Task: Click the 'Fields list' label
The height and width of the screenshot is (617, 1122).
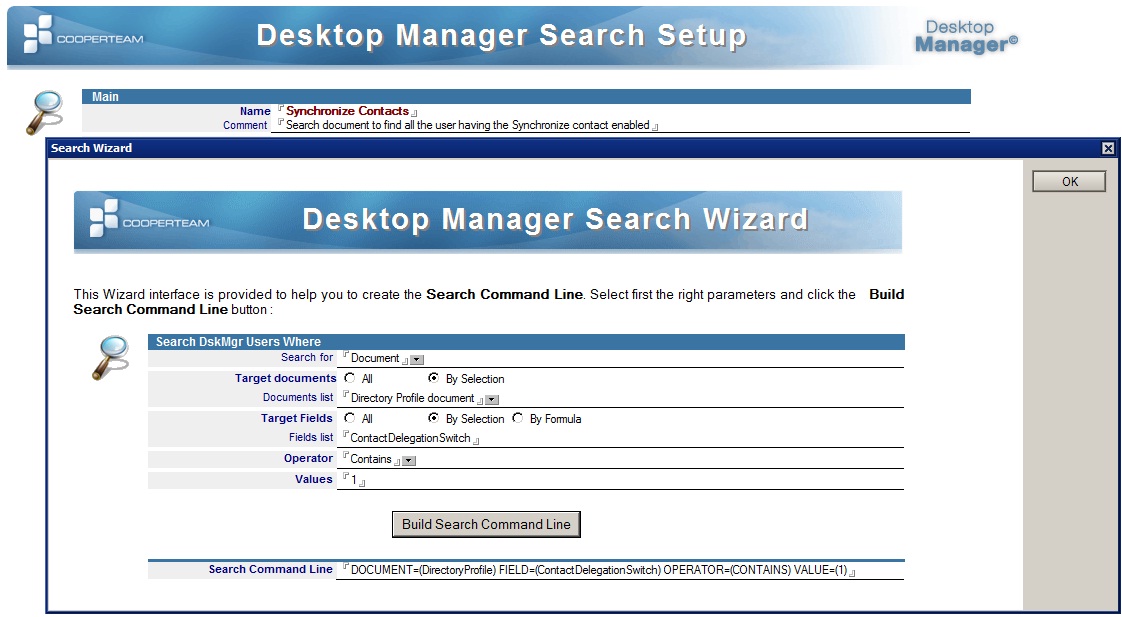Action: (311, 437)
